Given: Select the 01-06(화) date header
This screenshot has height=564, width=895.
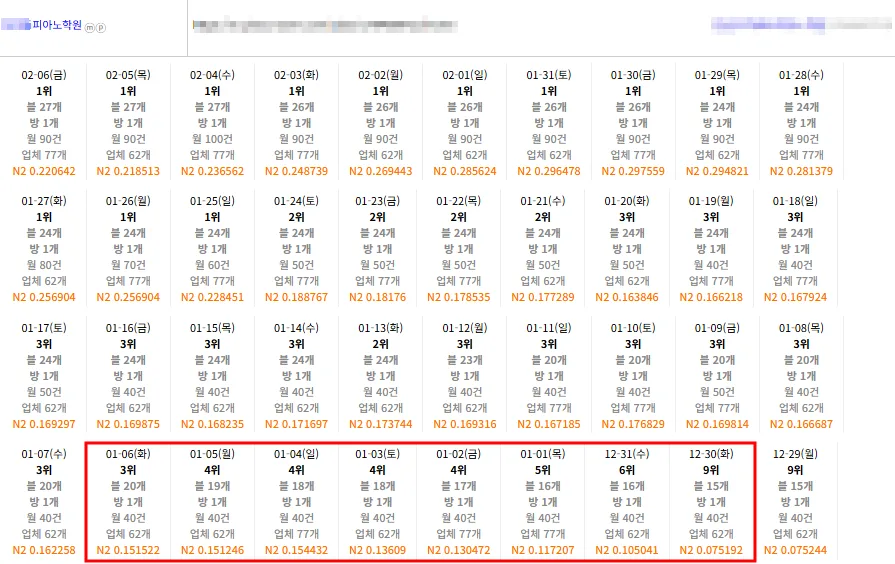Looking at the screenshot, I should point(128,454).
